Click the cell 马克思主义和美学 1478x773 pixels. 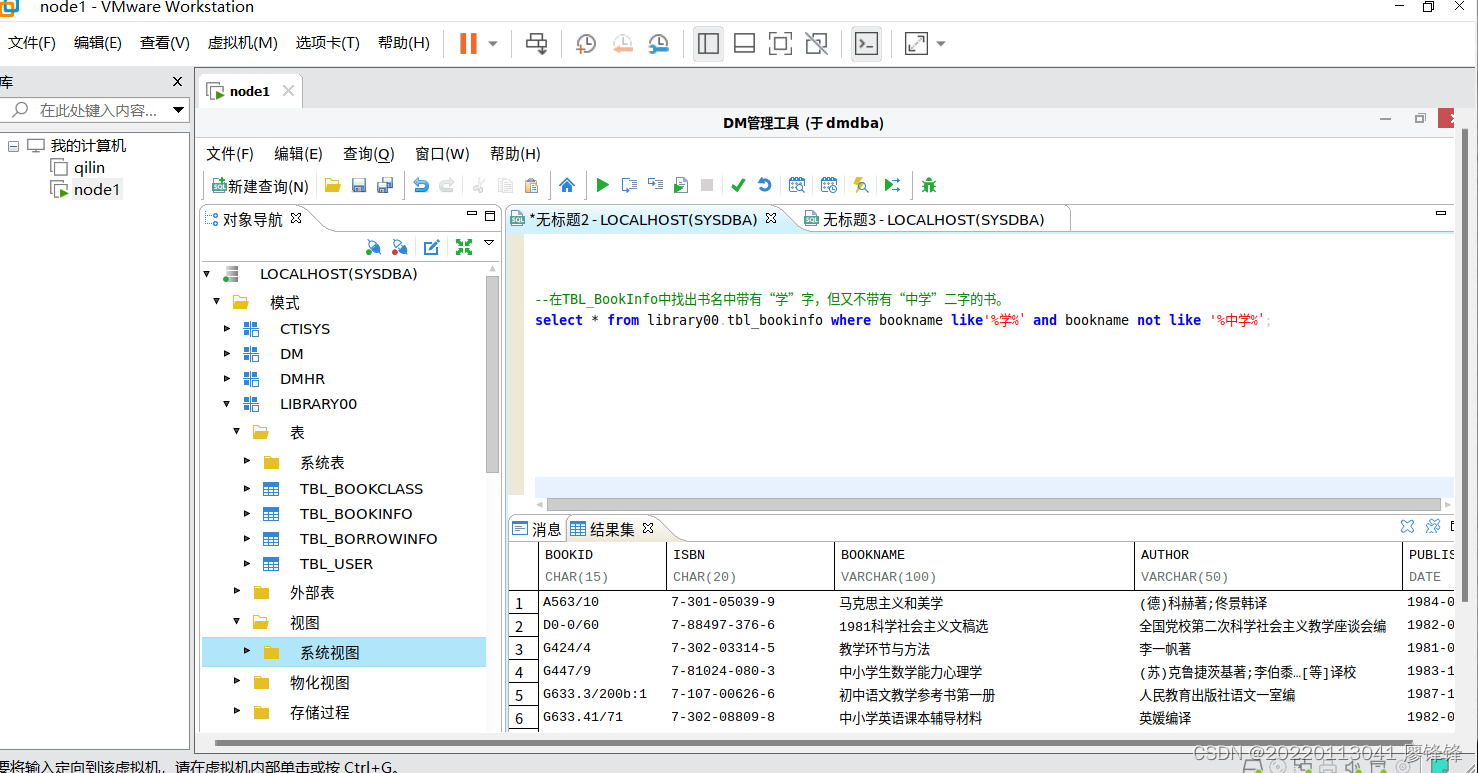[891, 603]
